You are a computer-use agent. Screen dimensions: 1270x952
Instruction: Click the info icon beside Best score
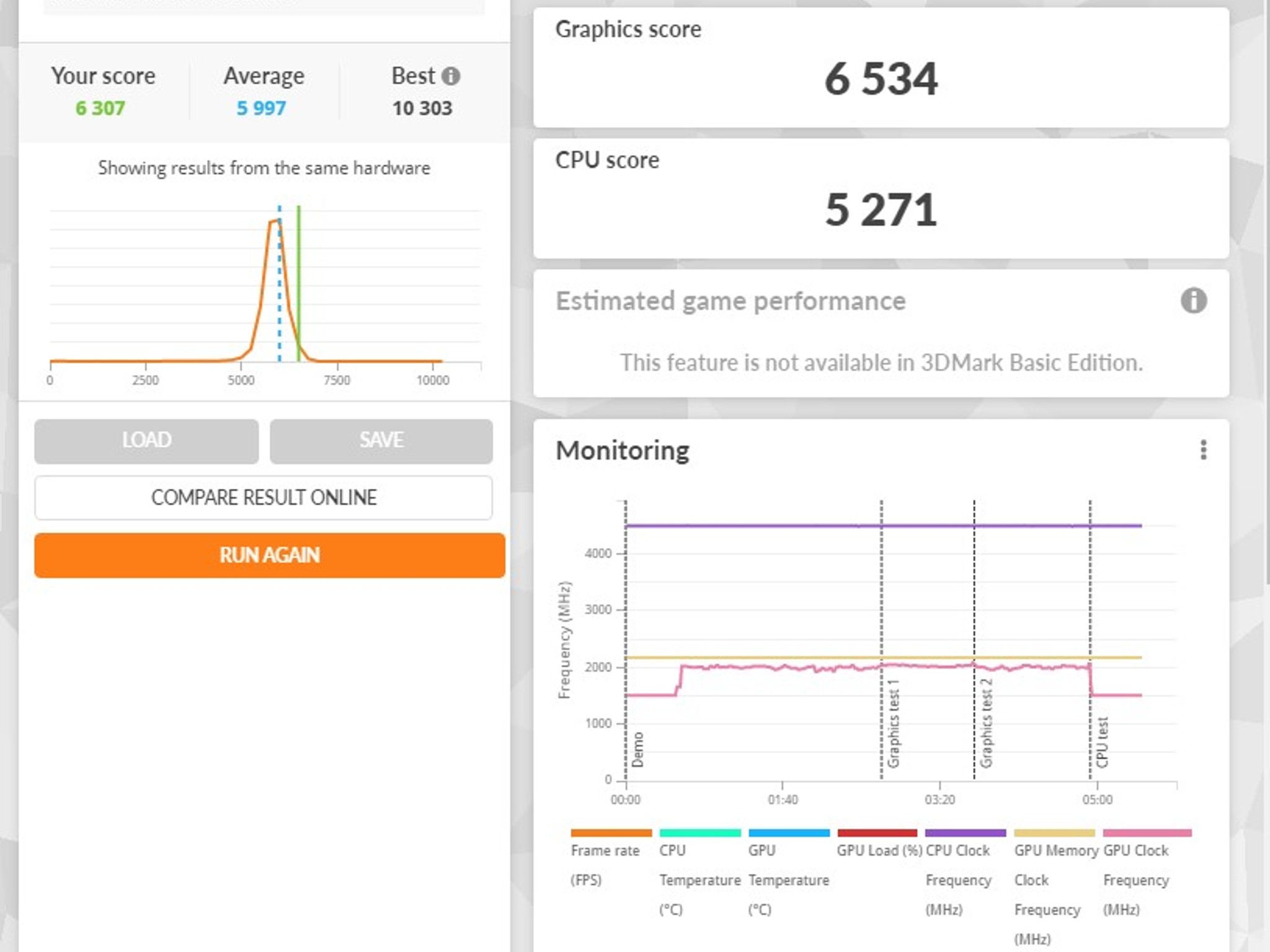[451, 76]
